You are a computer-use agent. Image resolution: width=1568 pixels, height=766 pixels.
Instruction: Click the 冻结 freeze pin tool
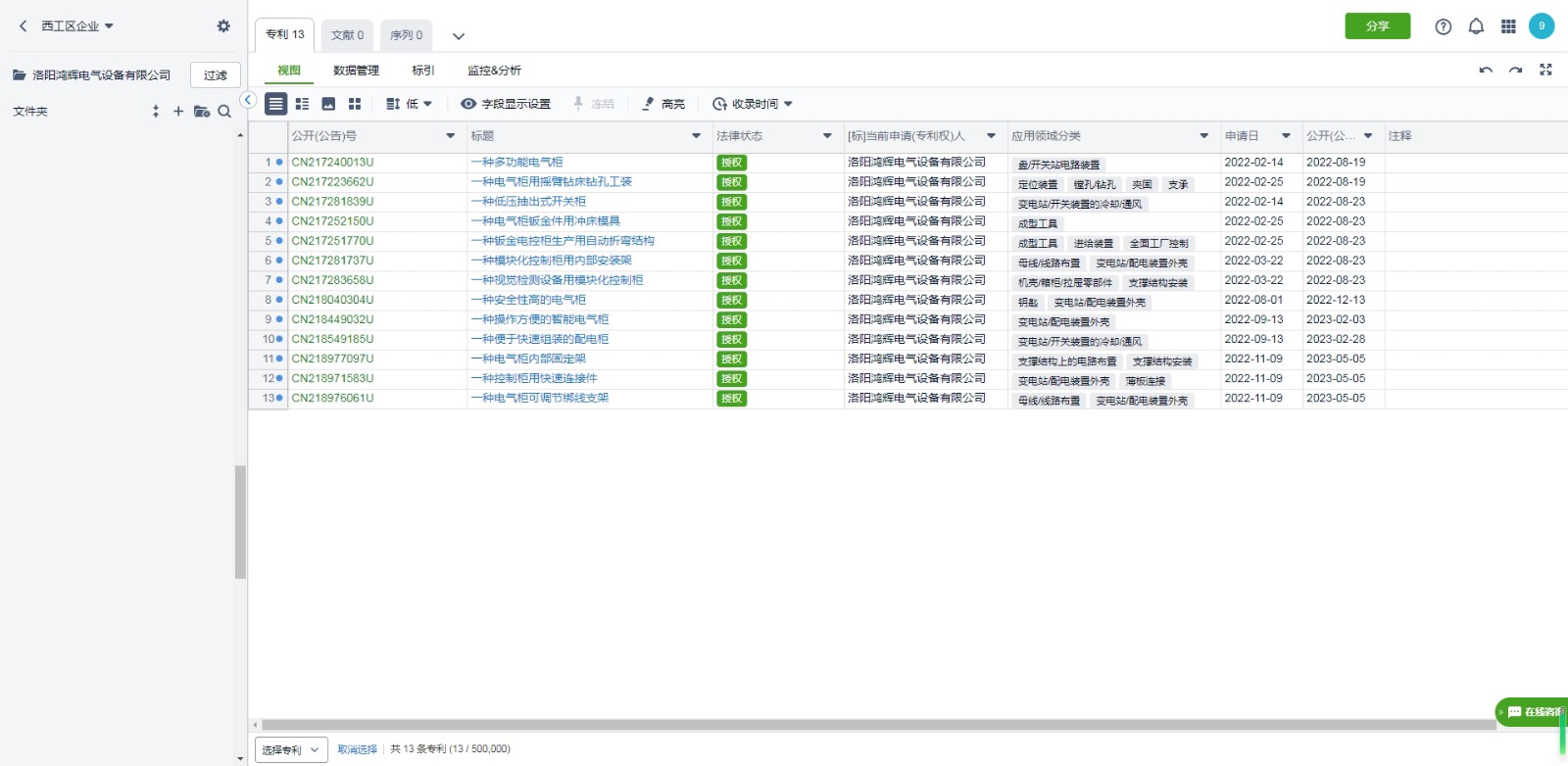tap(593, 104)
